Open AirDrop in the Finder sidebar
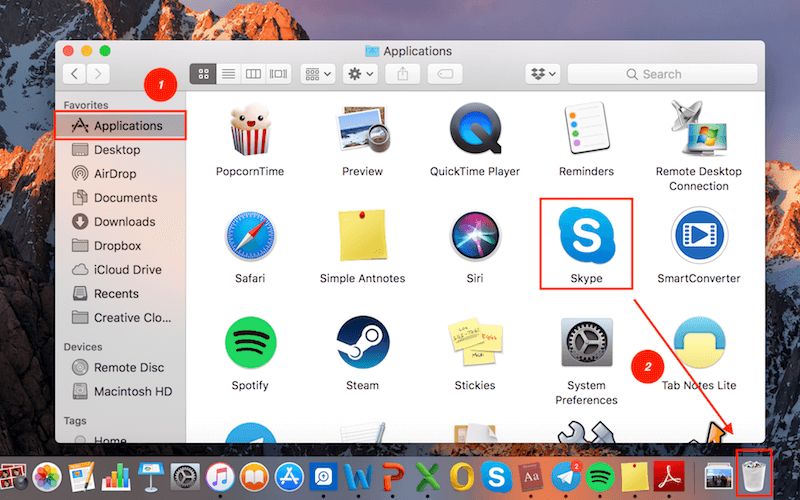Viewport: 800px width, 500px height. (120, 173)
